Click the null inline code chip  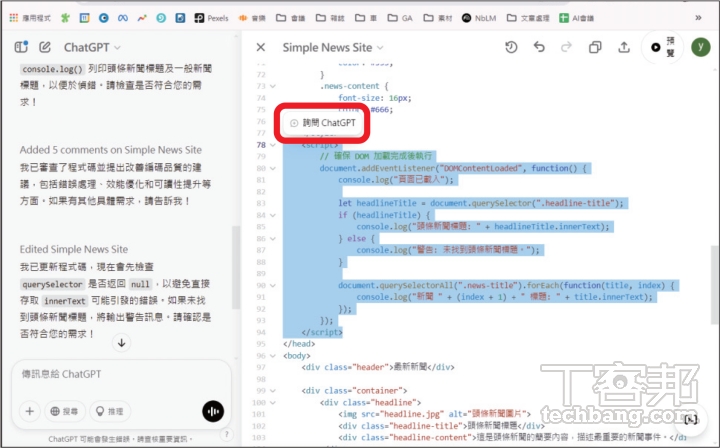140,285
